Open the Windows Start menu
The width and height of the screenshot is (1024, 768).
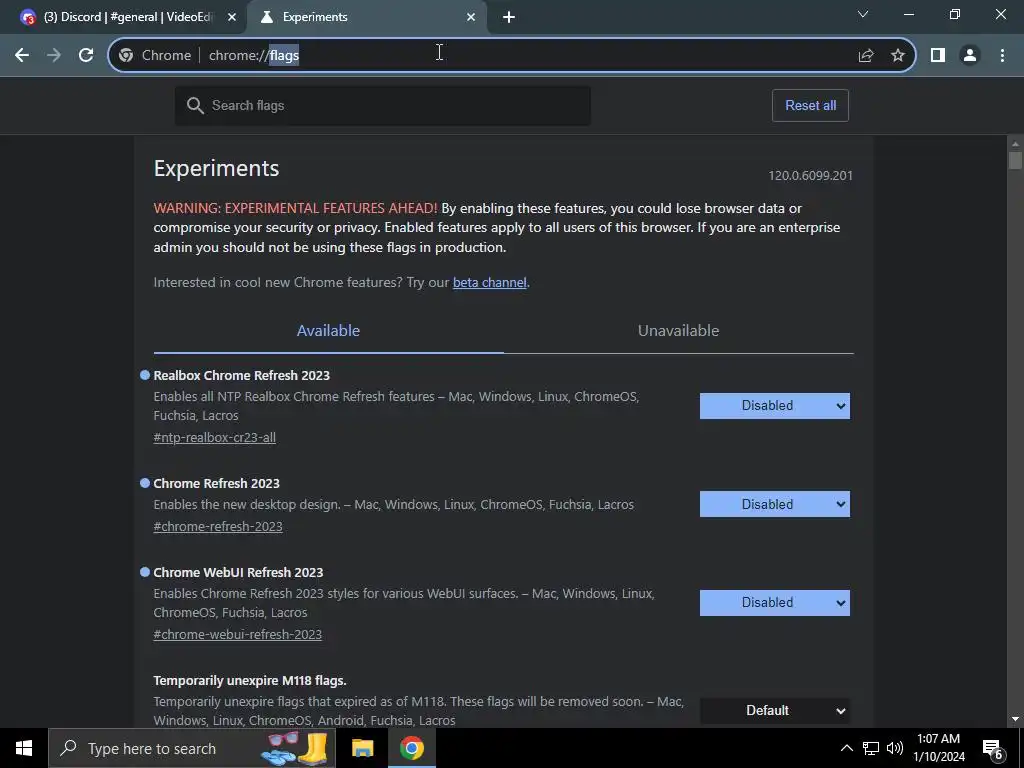pos(24,748)
